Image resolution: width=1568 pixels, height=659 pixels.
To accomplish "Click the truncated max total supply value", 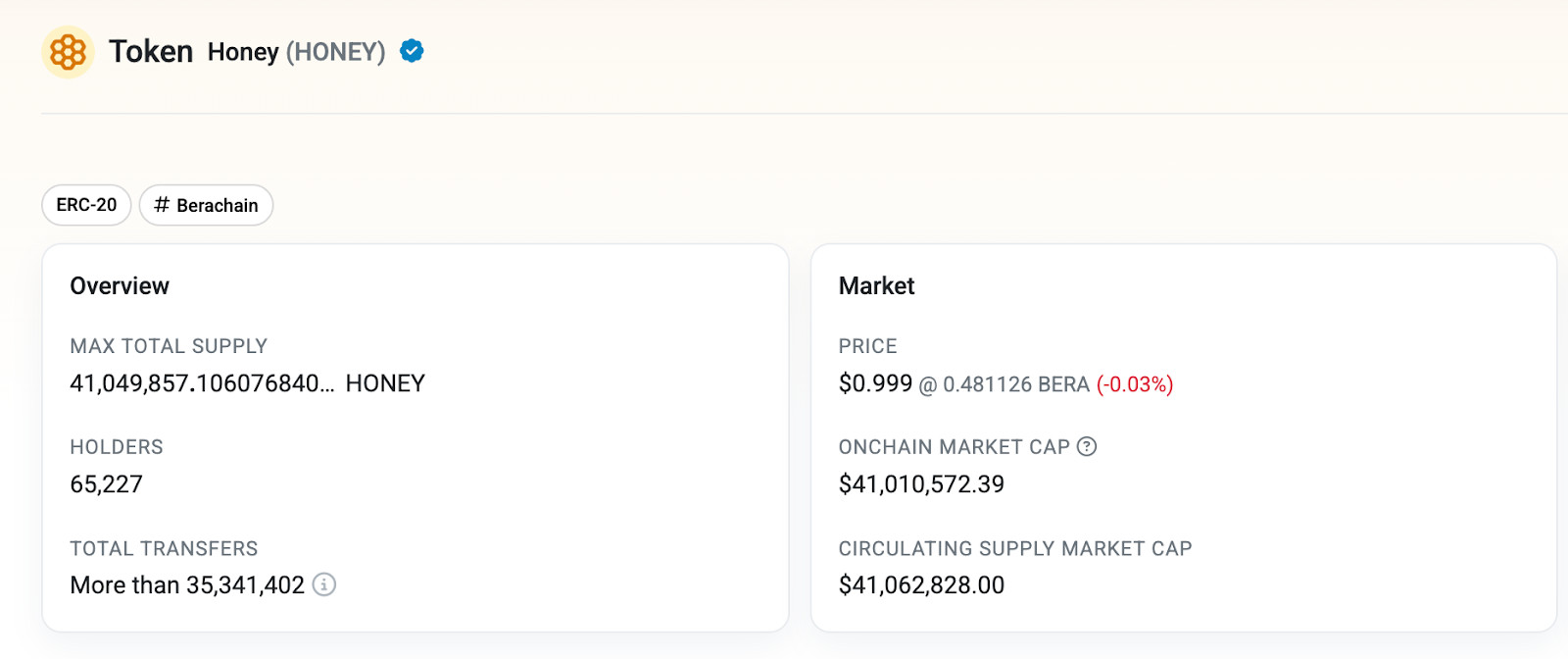I will pos(201,383).
